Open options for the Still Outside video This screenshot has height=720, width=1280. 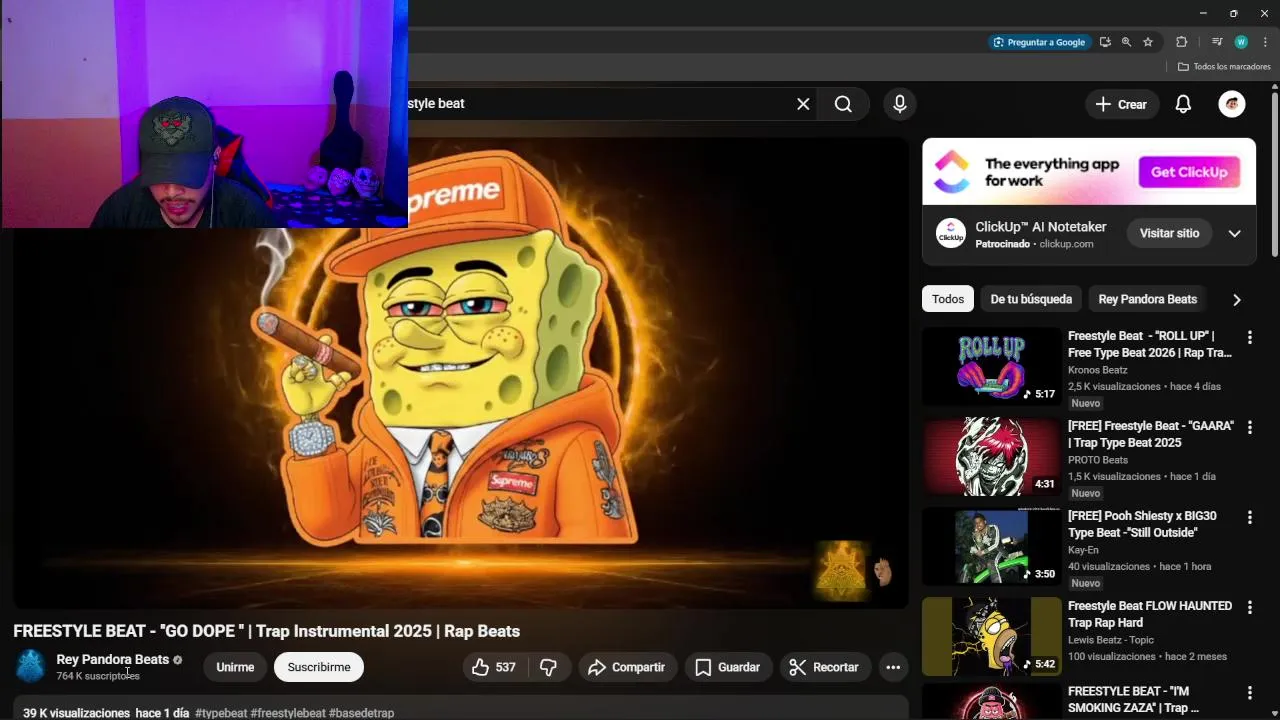tap(1249, 518)
